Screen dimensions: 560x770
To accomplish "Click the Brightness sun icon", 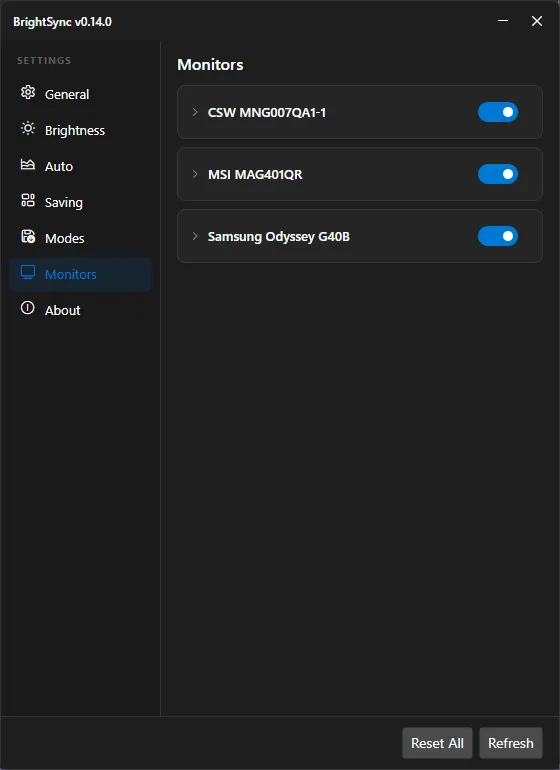I will [x=28, y=129].
